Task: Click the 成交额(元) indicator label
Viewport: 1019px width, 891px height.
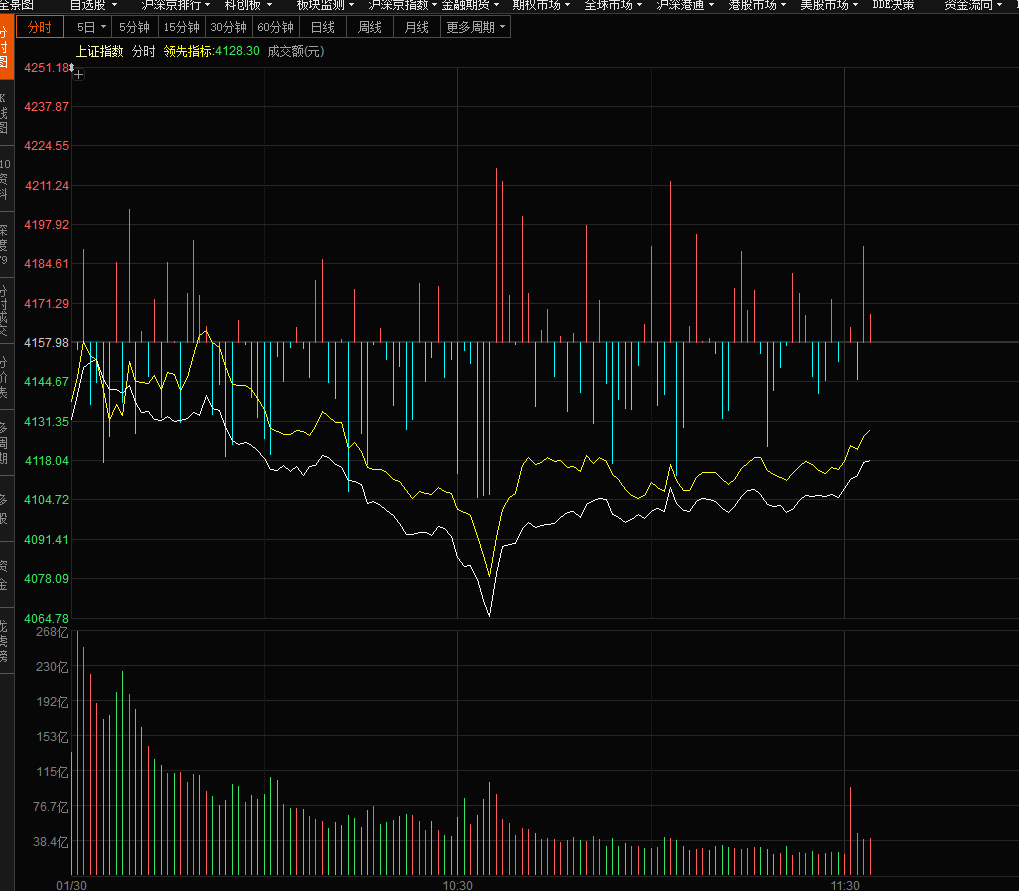Action: (296, 51)
